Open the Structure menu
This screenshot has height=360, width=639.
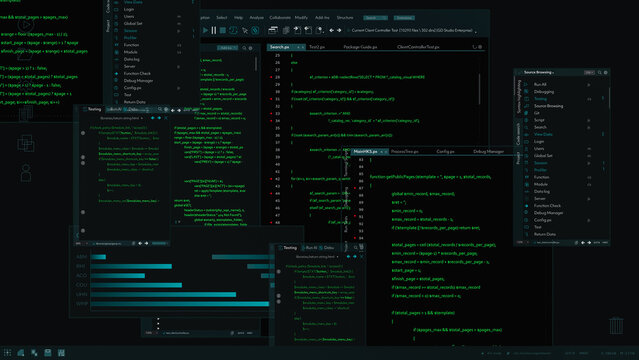pos(345,18)
